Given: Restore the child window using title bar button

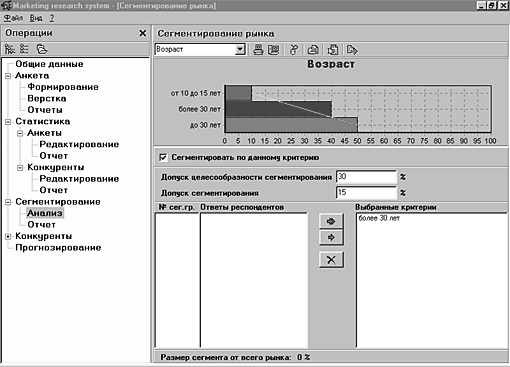Looking at the screenshot, I should 493,6.
